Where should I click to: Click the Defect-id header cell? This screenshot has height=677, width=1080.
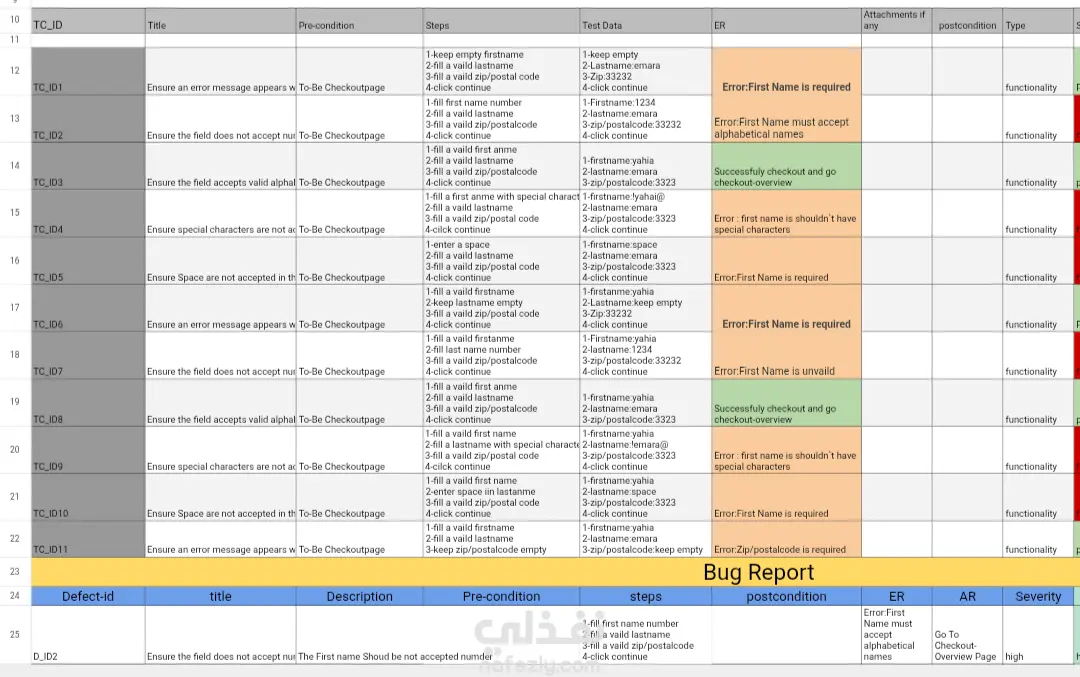click(x=88, y=596)
